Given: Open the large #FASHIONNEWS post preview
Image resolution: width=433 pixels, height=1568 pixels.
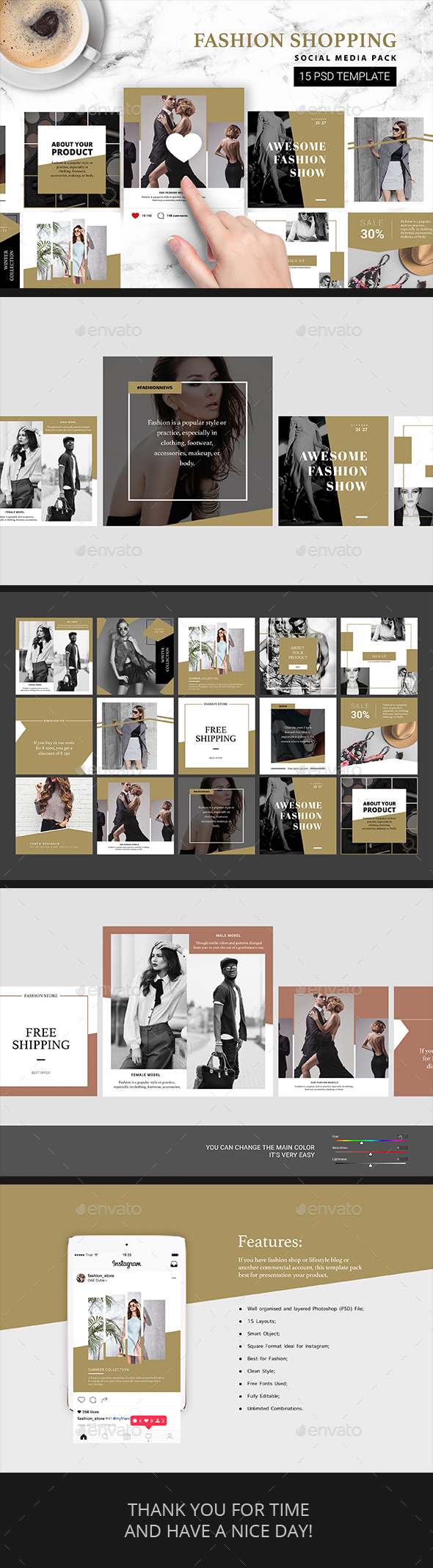Looking at the screenshot, I should (x=188, y=441).
